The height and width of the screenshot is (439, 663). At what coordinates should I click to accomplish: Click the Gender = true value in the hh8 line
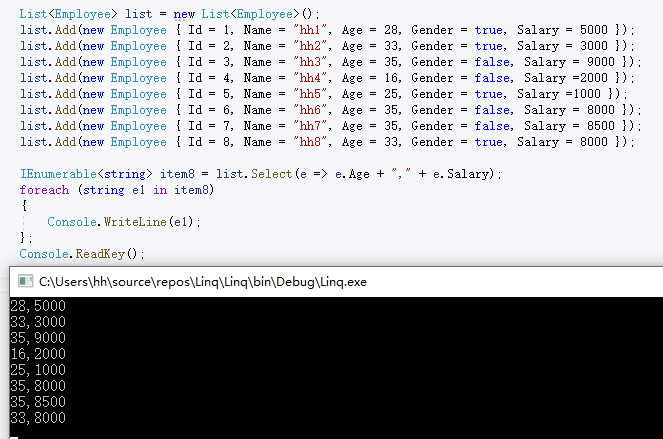488,142
